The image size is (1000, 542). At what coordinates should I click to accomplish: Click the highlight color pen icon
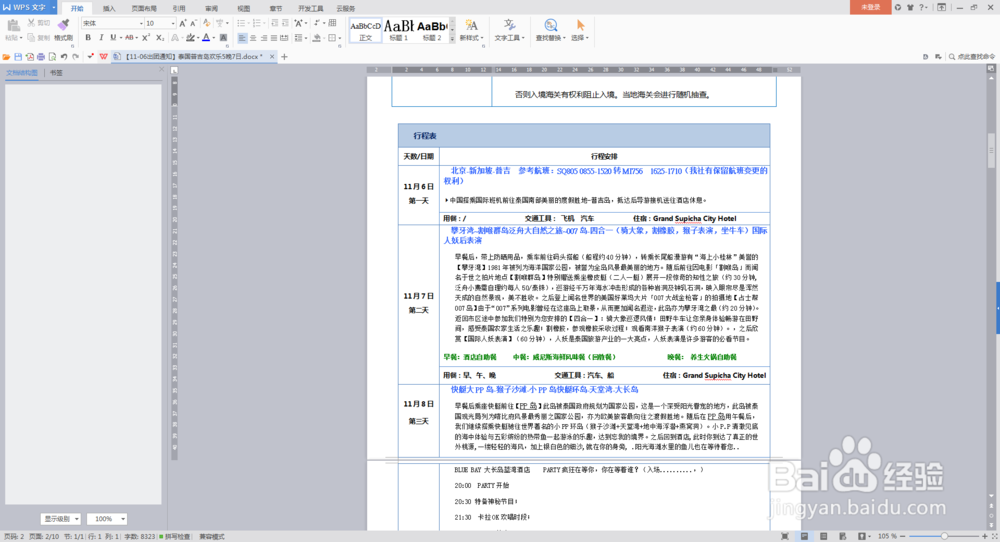pyautogui.click(x=190, y=38)
